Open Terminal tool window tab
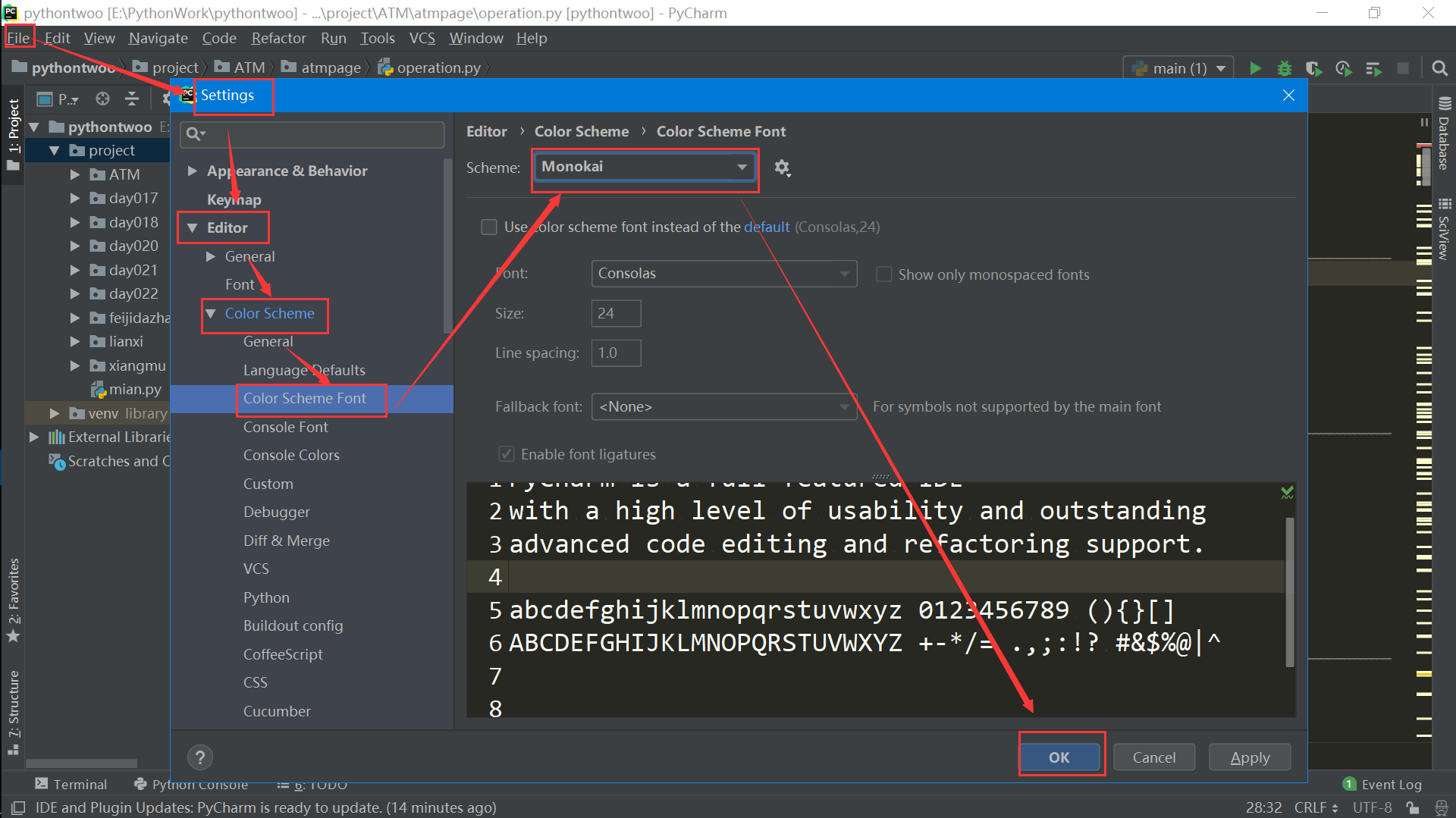Screen dimensions: 1456x818 [x=71, y=785]
